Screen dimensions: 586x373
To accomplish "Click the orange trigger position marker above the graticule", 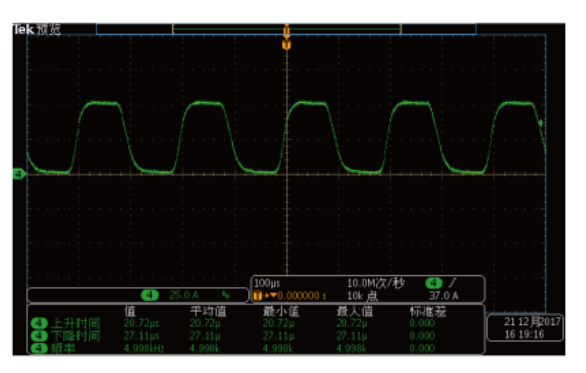I will point(287,45).
